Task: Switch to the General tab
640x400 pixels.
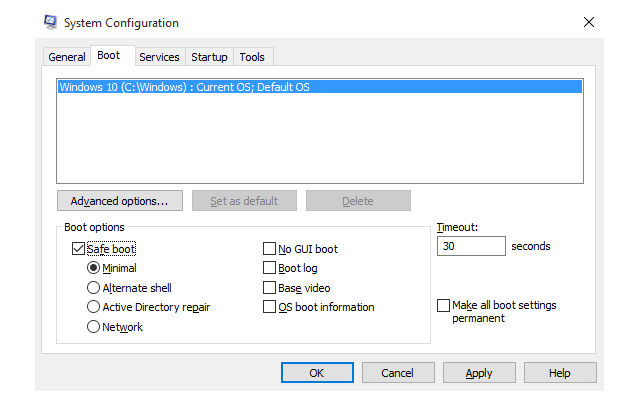Action: (x=67, y=57)
